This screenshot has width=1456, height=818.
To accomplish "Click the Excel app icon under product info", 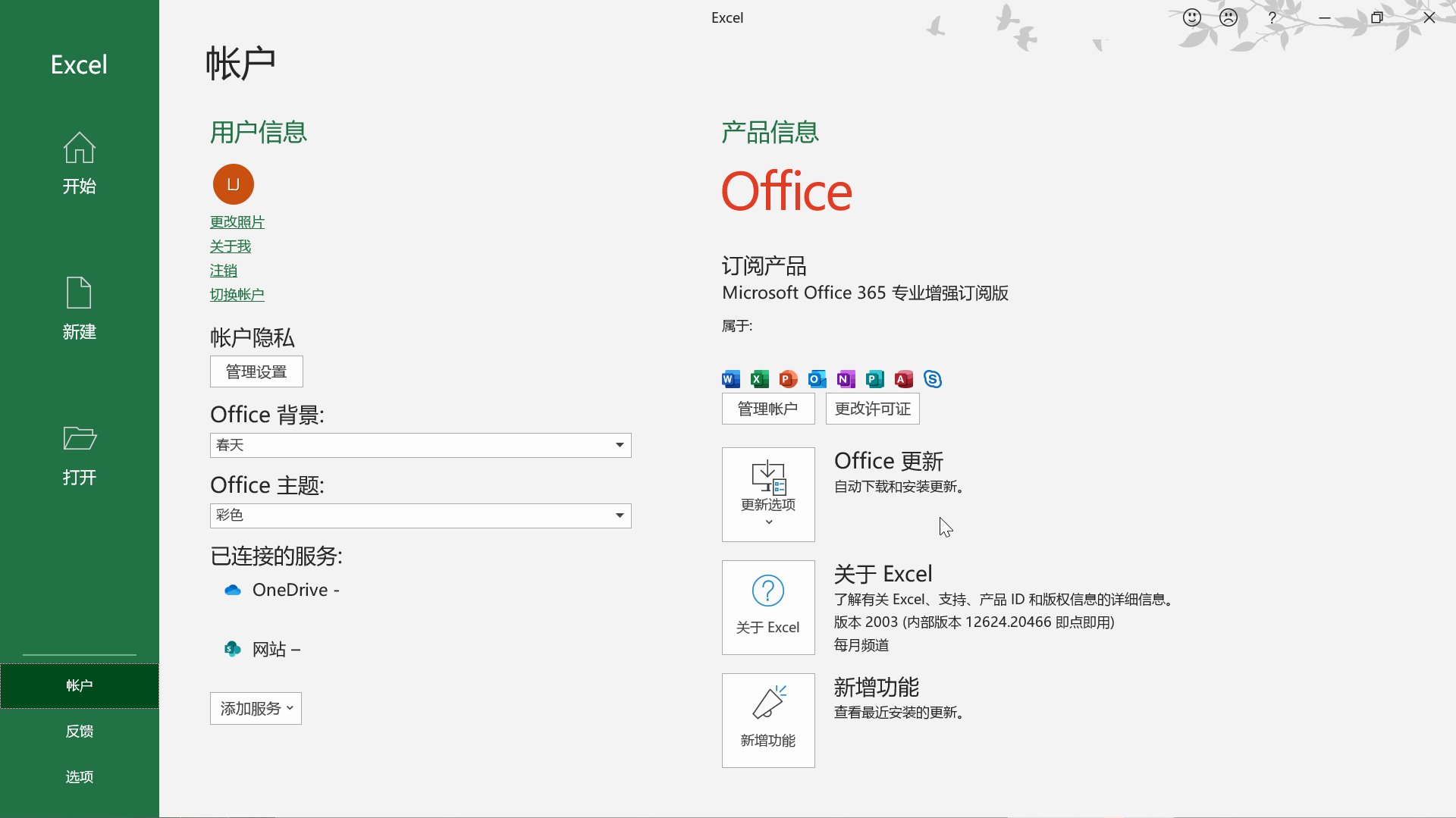I will point(760,379).
